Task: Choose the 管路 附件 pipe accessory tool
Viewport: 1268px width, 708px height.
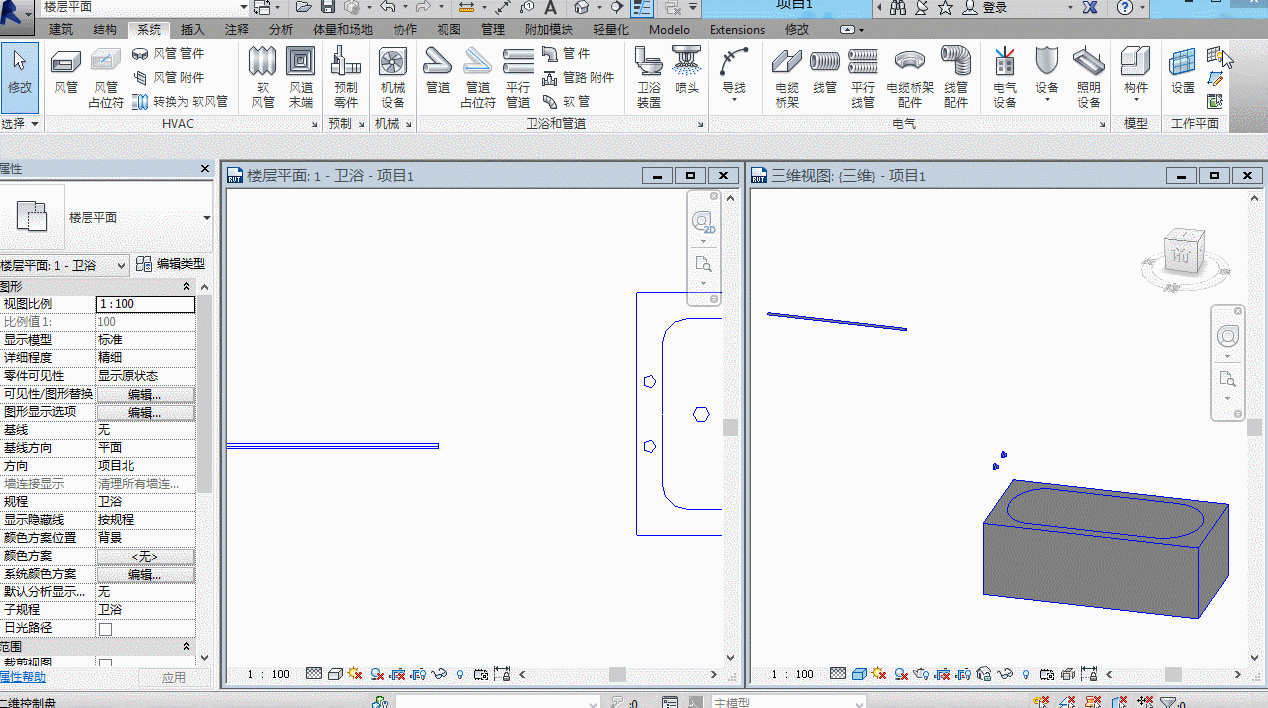Action: click(x=578, y=77)
